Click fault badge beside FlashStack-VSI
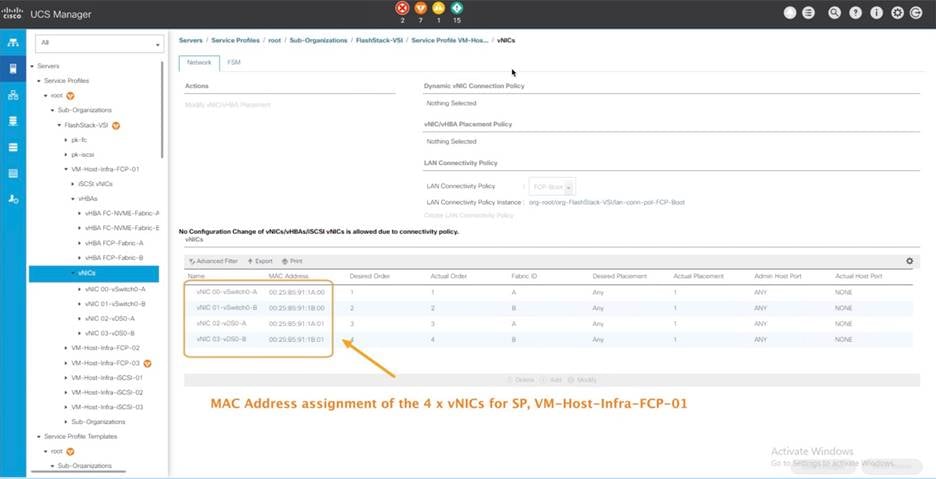The height and width of the screenshot is (479, 936). coord(116,125)
